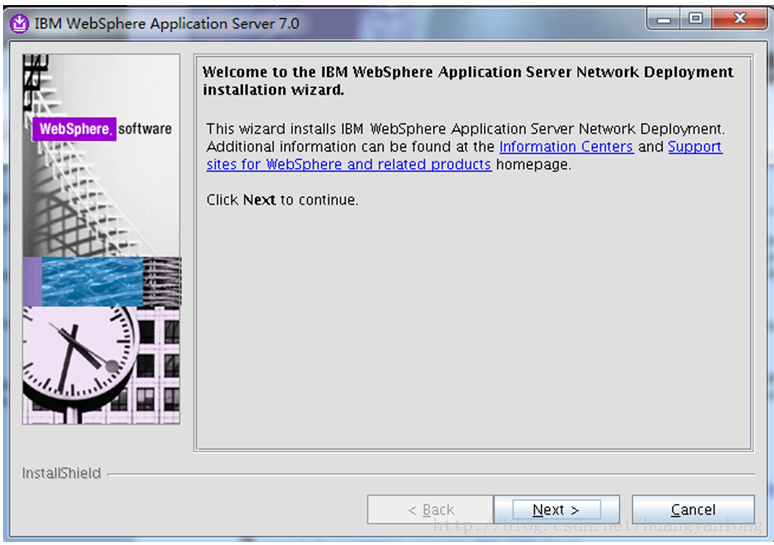Click the installer icon in title bar
The height and width of the screenshot is (545, 774).
tap(19, 23)
